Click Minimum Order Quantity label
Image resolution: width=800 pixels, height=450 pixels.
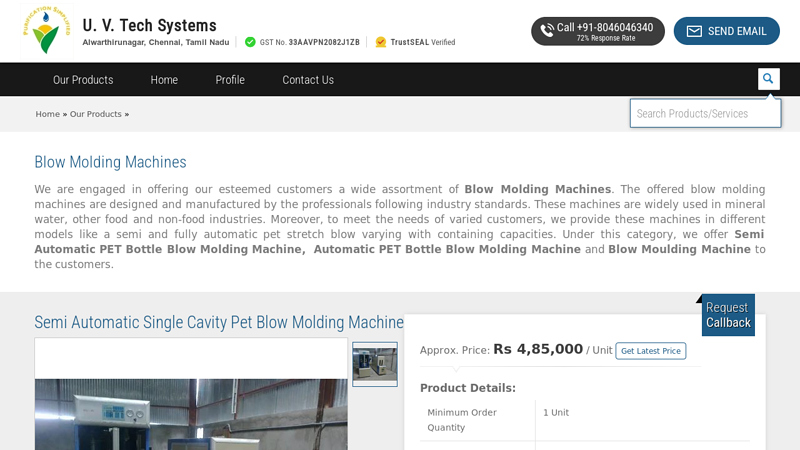coord(462,420)
